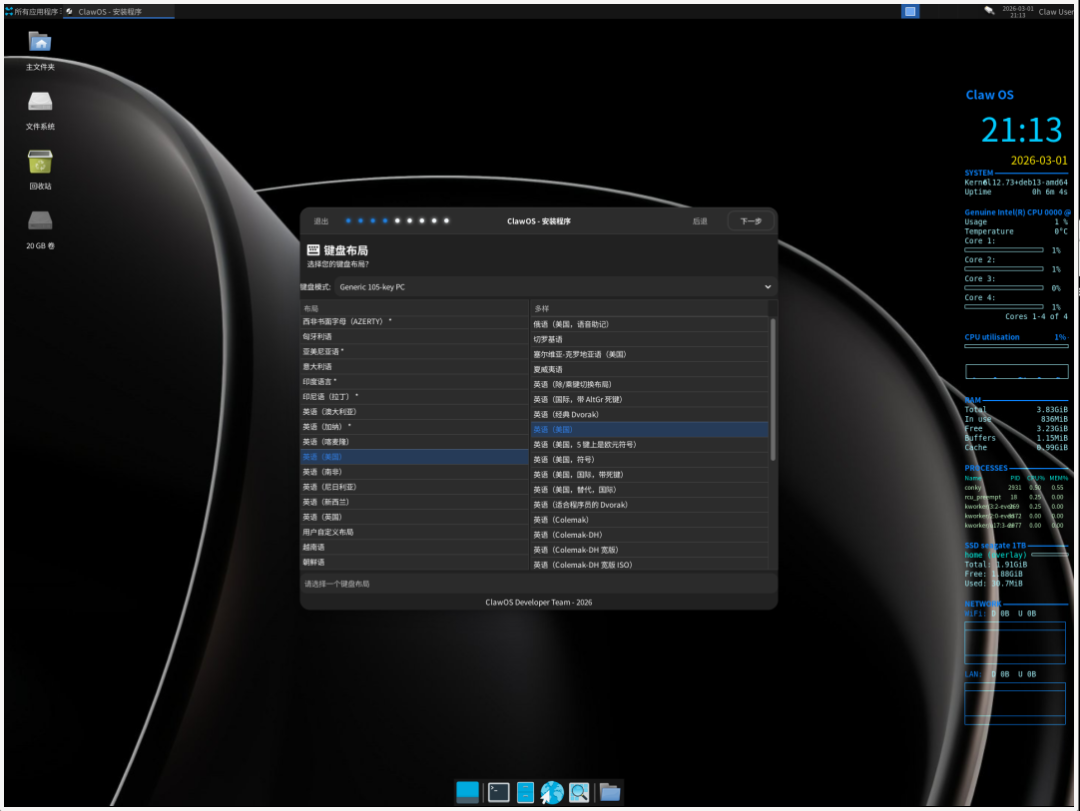Open the folder icon in the dock
This screenshot has height=811, width=1080.
point(610,792)
